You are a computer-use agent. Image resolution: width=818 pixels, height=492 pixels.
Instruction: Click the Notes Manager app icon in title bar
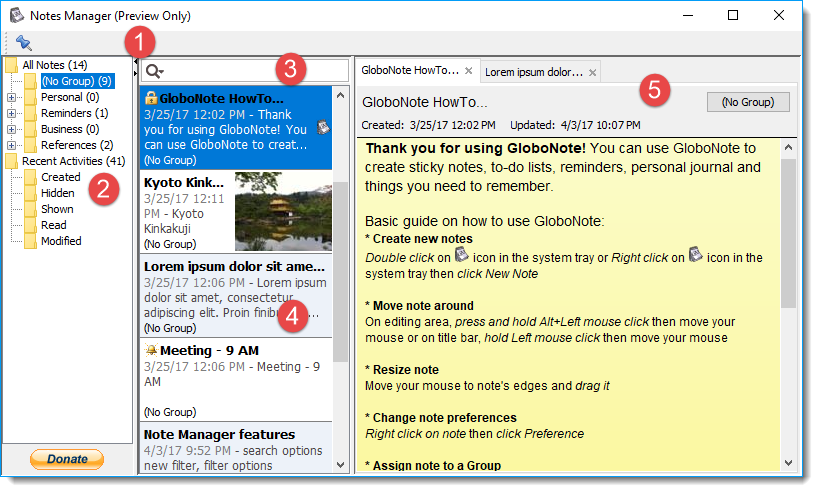point(17,15)
